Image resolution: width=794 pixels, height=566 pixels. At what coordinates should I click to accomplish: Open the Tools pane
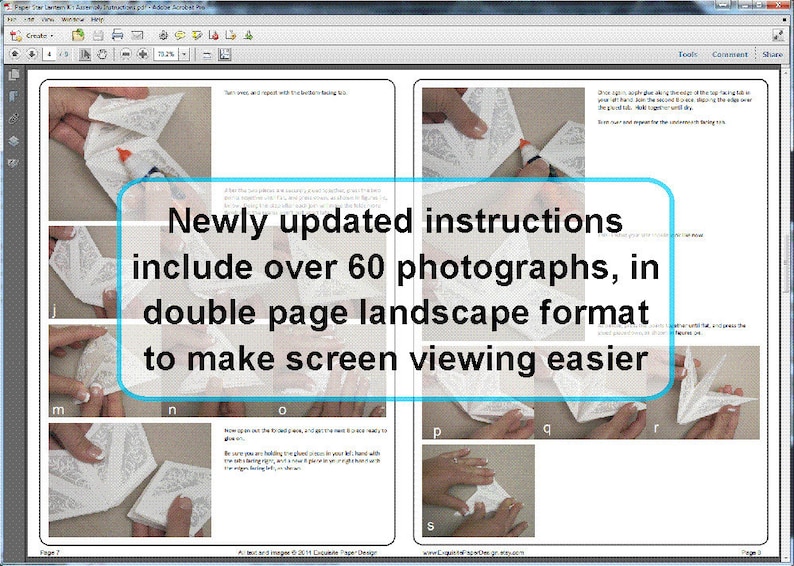tap(688, 54)
